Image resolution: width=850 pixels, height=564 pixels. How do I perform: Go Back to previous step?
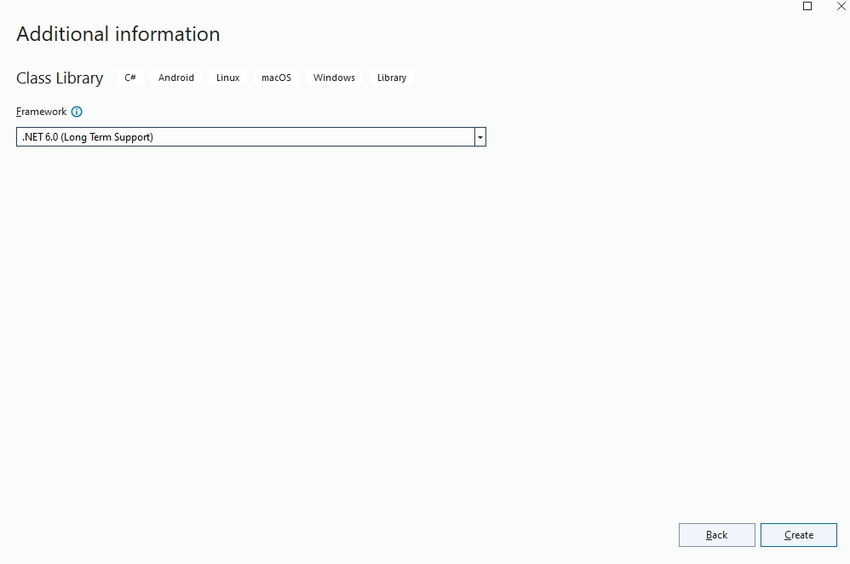point(717,535)
